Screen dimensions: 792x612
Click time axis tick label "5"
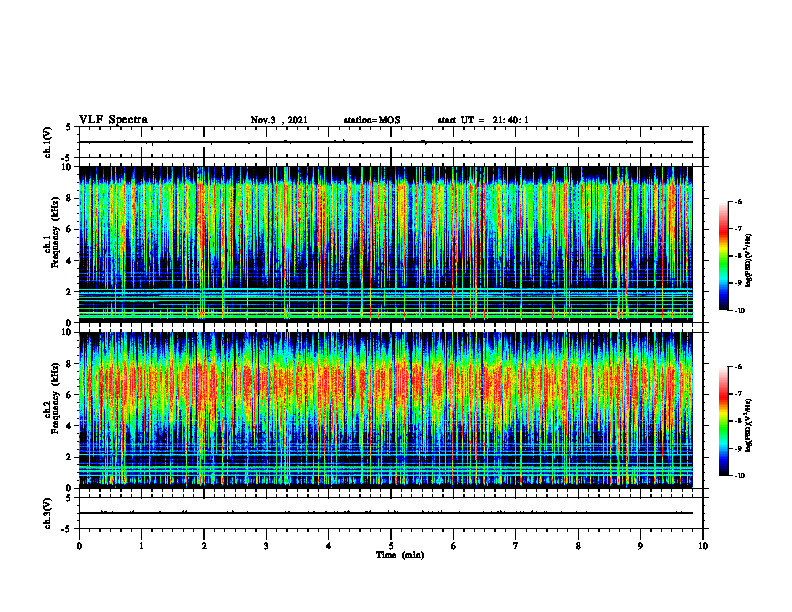pyautogui.click(x=391, y=546)
